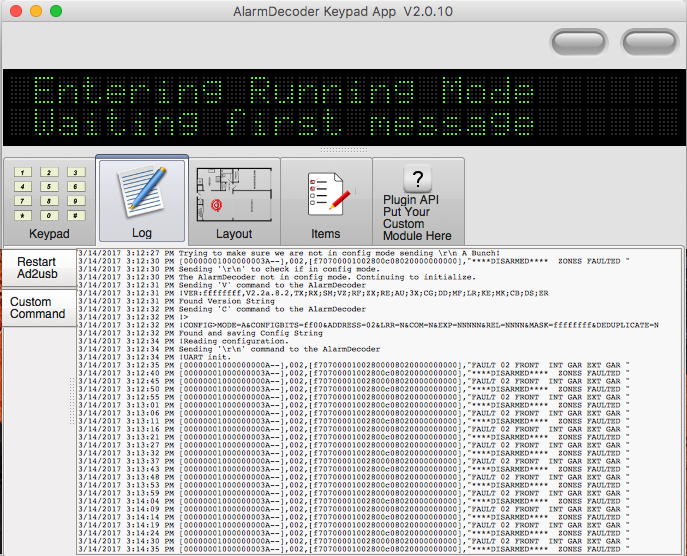The image size is (687, 556).
Task: Click log line starting '!CONFIG>MODE=A&CONFIGBITS'
Action: click(368, 325)
